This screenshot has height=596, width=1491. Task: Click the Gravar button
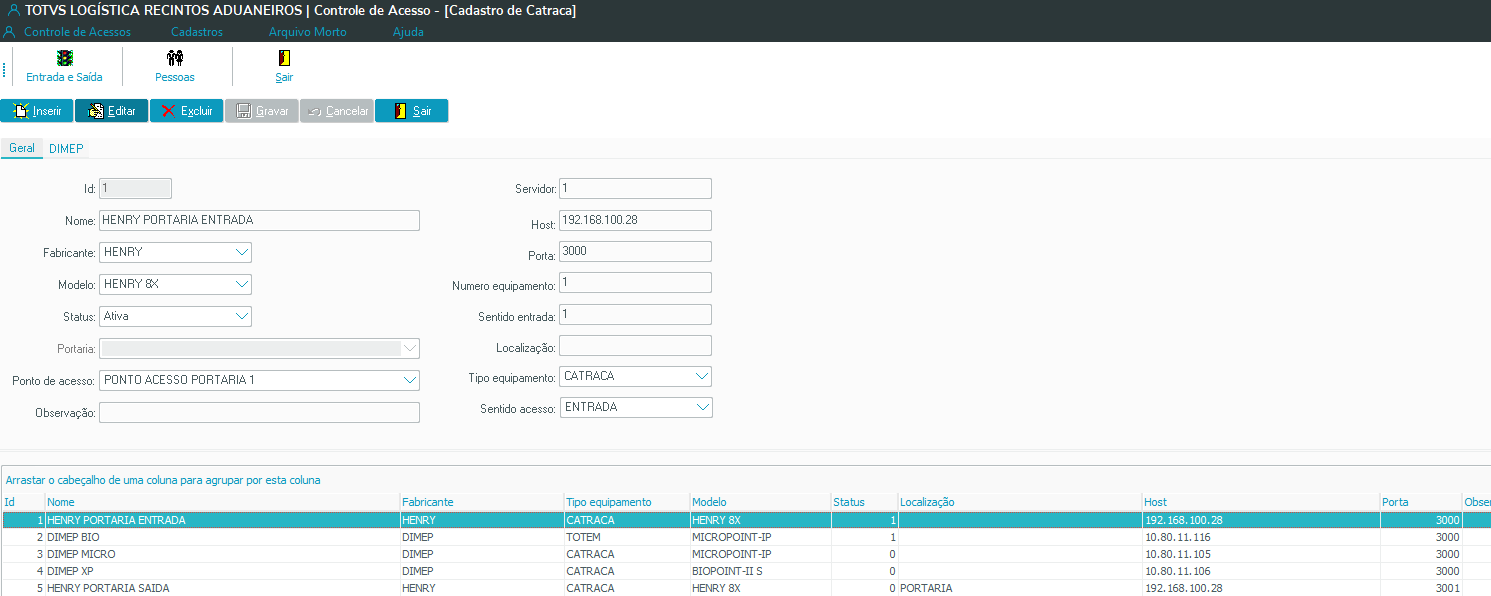coord(262,111)
